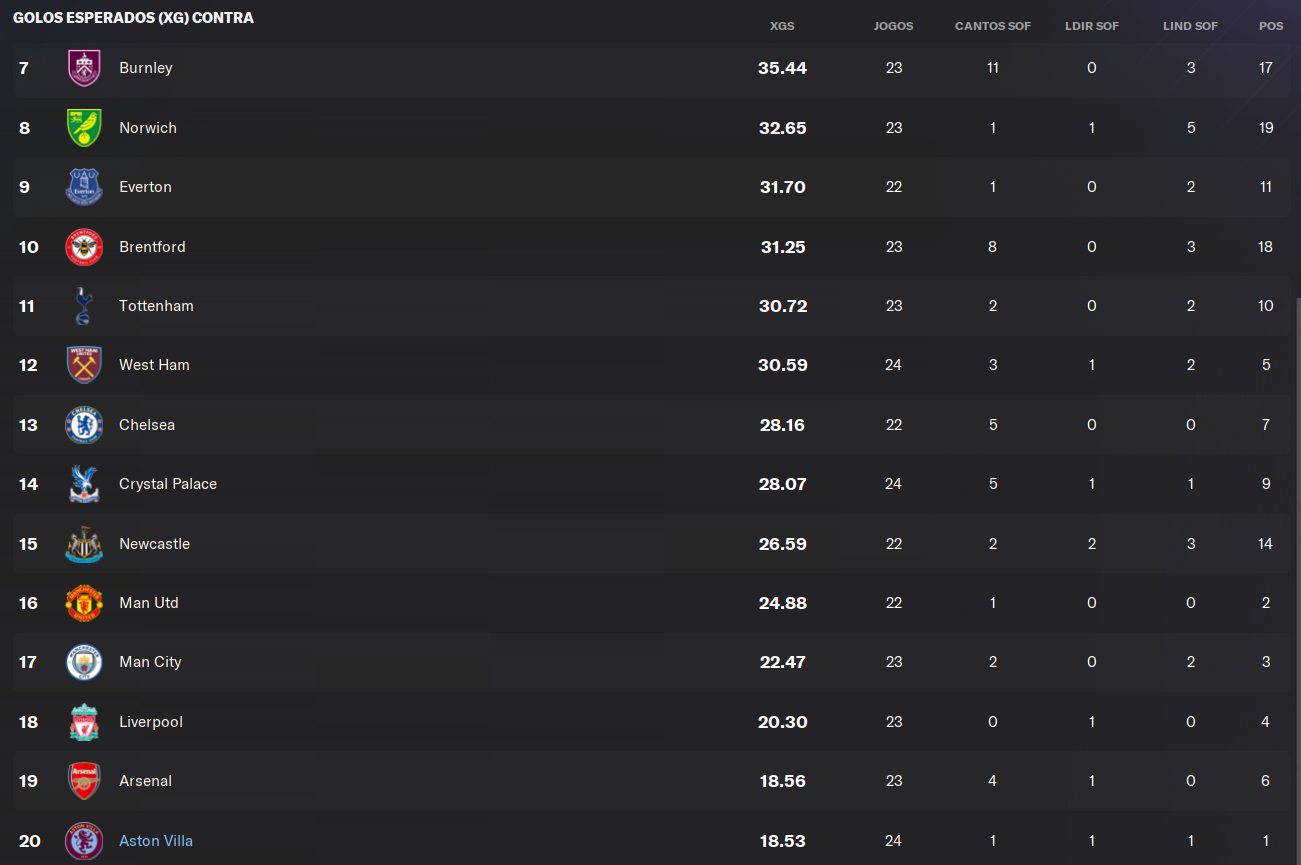Open Man City team name
The height and width of the screenshot is (865, 1301).
[x=150, y=662]
